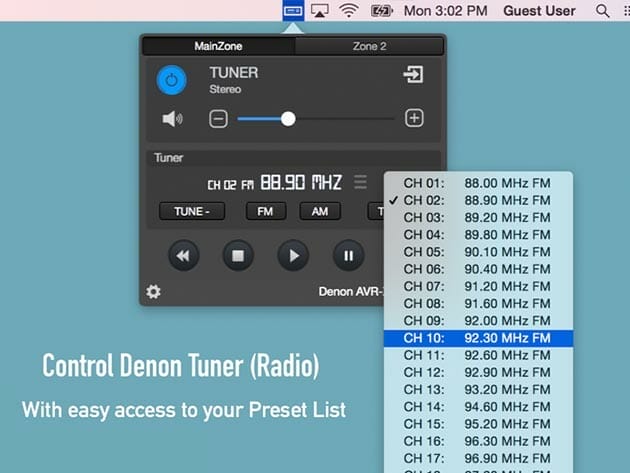Viewport: 630px width, 473px height.
Task: Choose preset CH 10: 92.30 MHz FM
Action: click(x=478, y=339)
